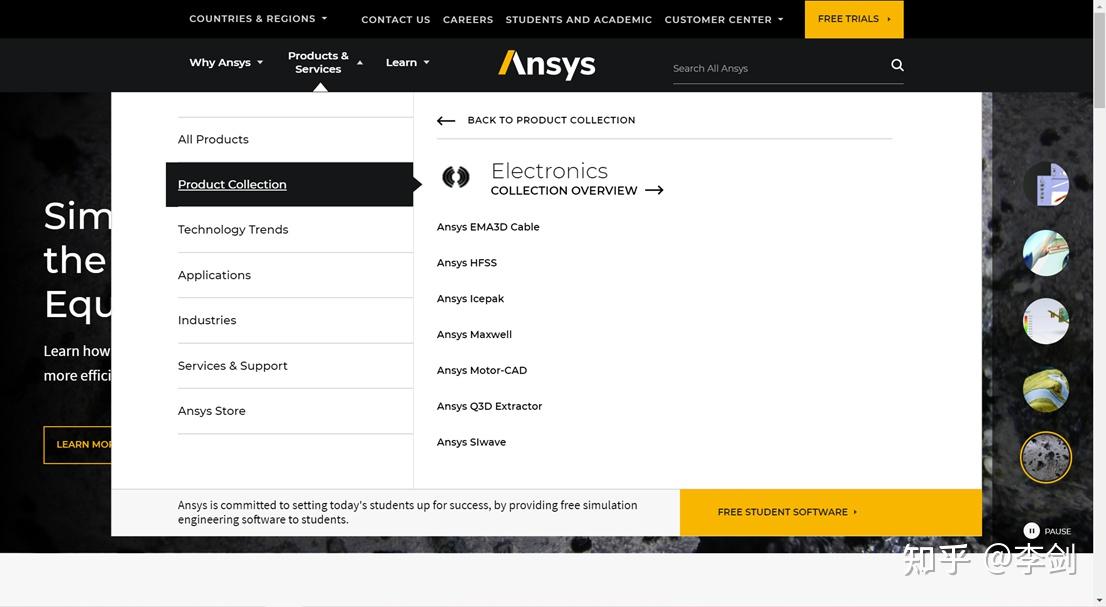Click the search magnifier icon
The image size is (1106, 607).
pyautogui.click(x=897, y=65)
